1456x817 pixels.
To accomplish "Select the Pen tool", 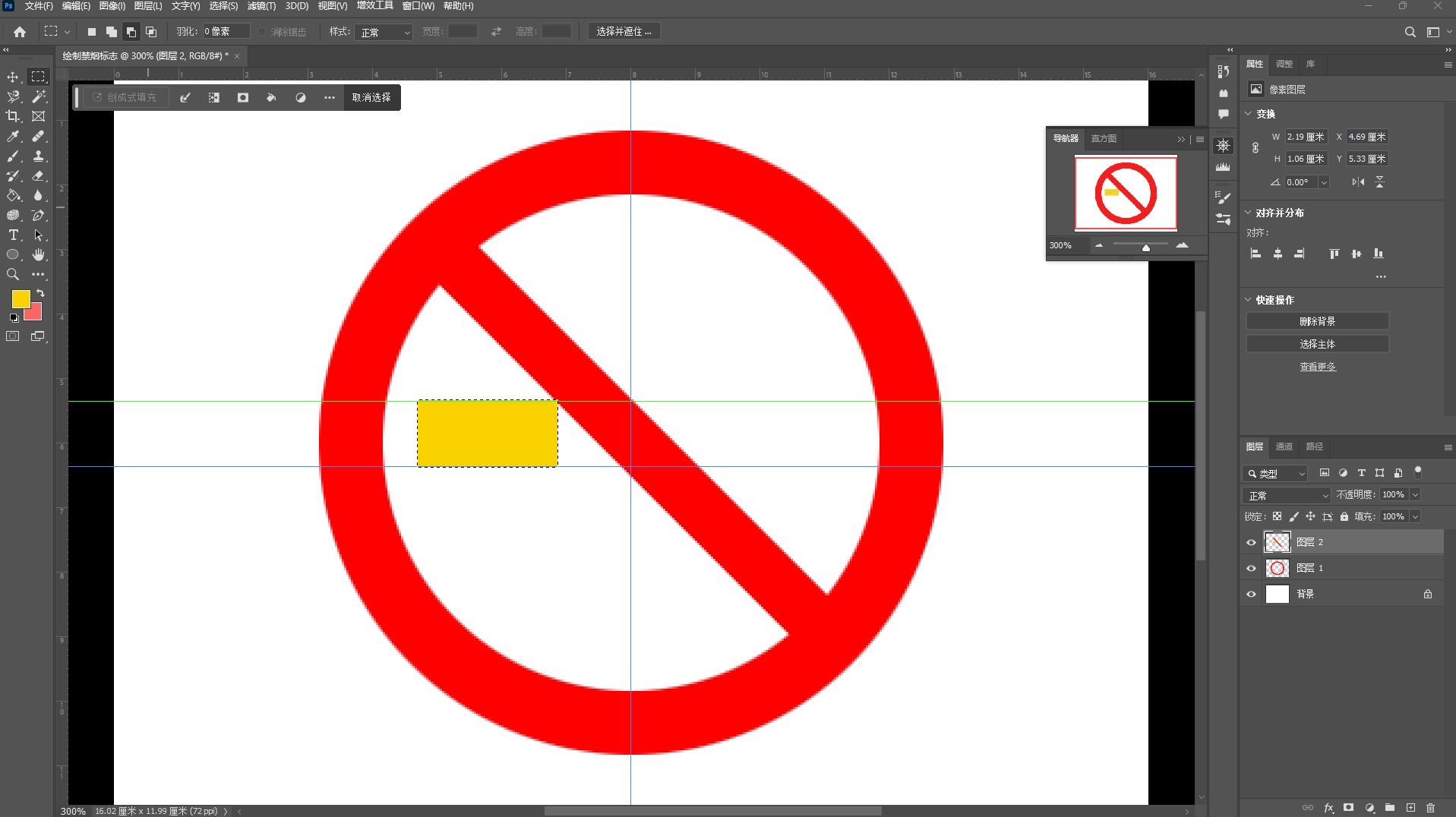I will 38,215.
